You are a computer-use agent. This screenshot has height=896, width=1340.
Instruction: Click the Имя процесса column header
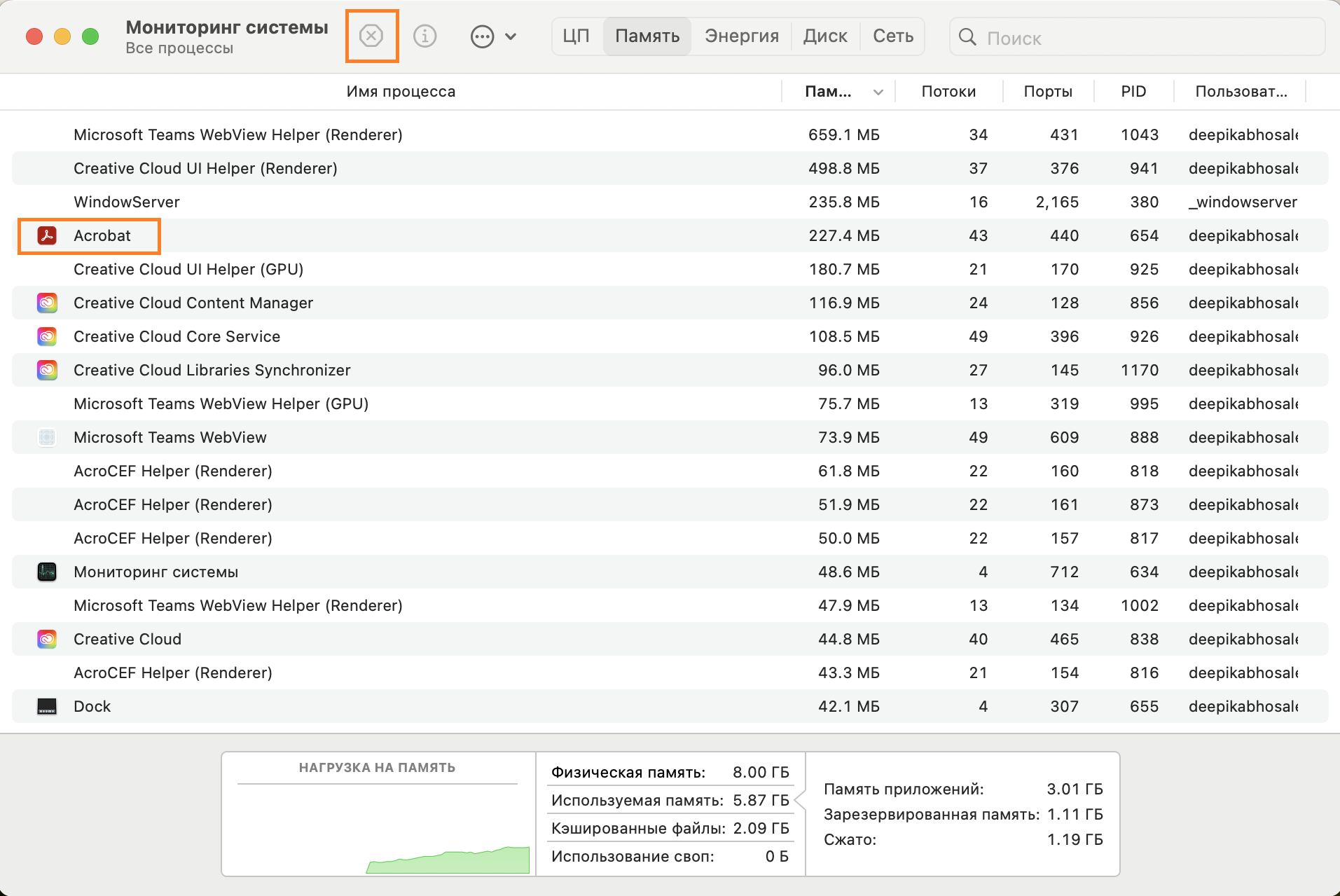[401, 91]
